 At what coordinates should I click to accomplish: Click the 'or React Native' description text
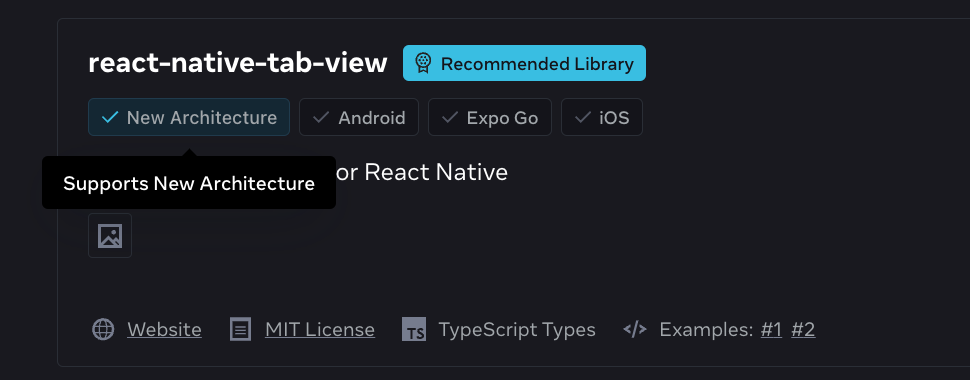click(421, 171)
